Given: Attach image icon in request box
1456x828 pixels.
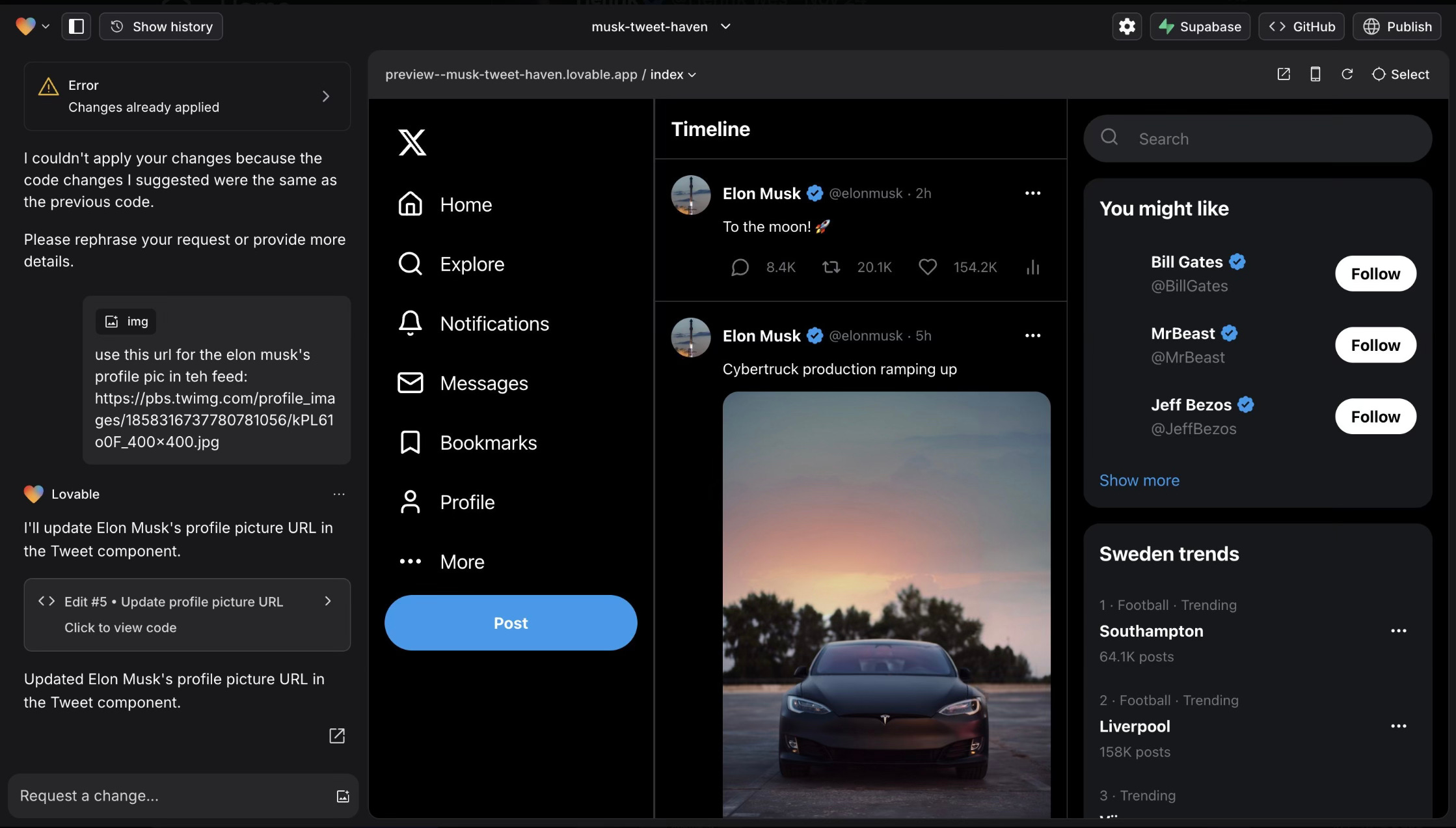Looking at the screenshot, I should [343, 796].
